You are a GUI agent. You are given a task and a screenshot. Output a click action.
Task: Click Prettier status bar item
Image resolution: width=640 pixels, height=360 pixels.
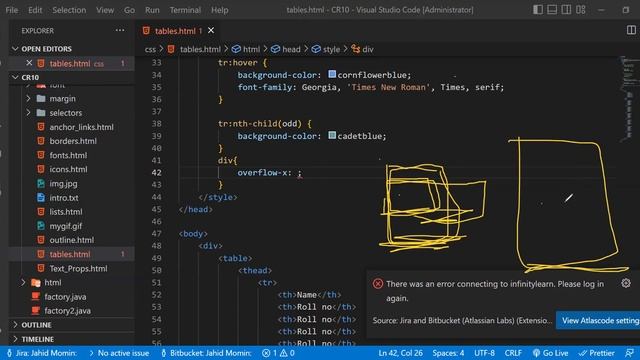[x=597, y=353]
